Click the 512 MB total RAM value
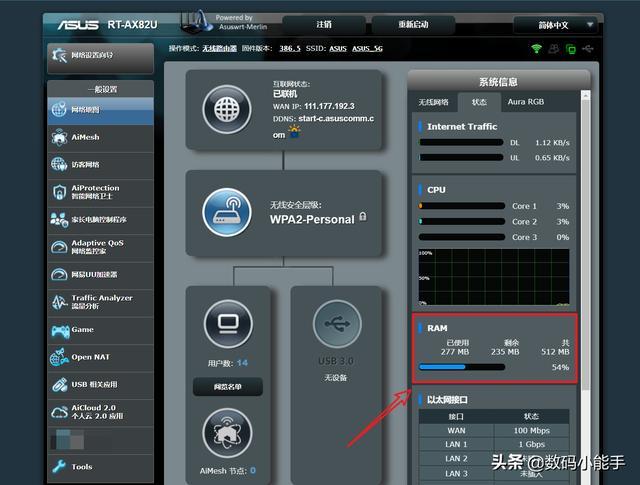The height and width of the screenshot is (485, 640). pos(555,352)
